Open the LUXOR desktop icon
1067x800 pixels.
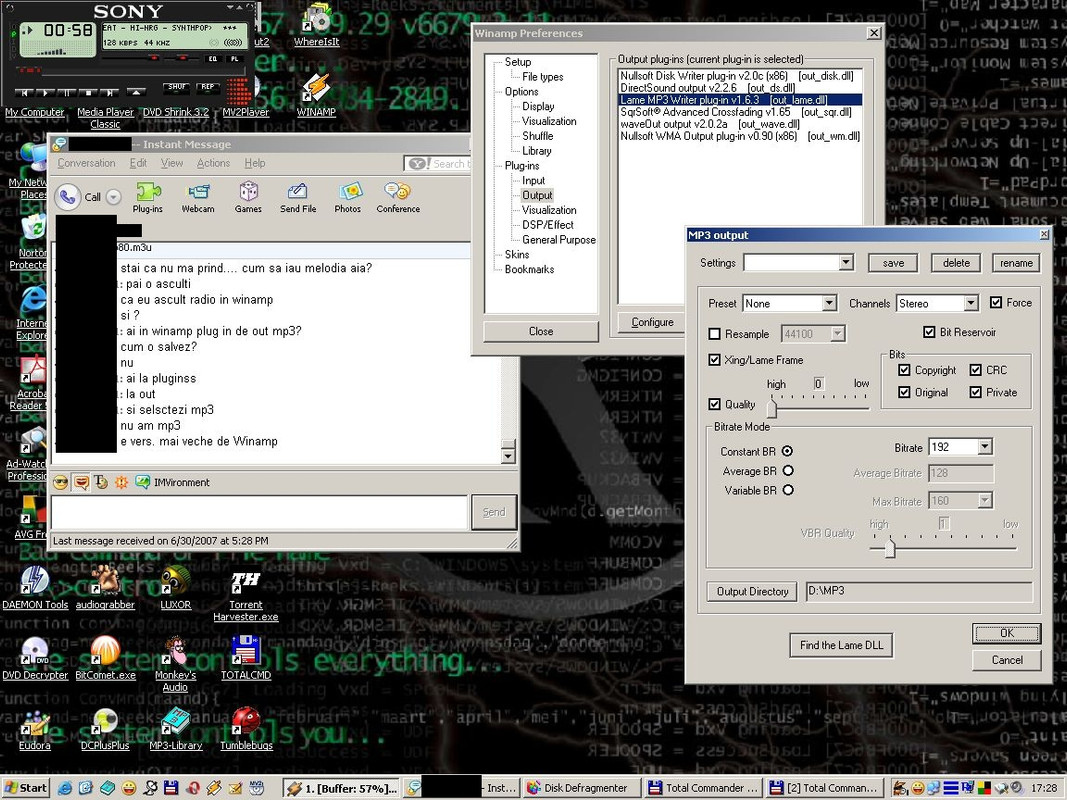pos(176,587)
